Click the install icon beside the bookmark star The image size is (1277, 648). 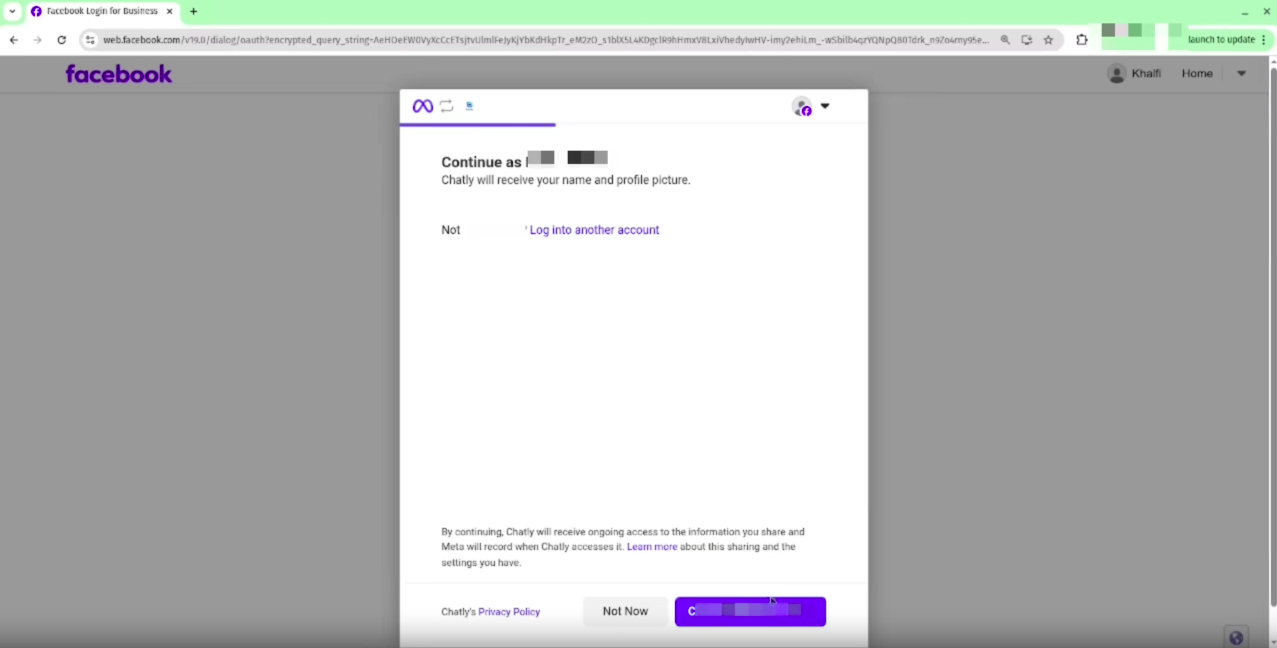[x=1027, y=40]
